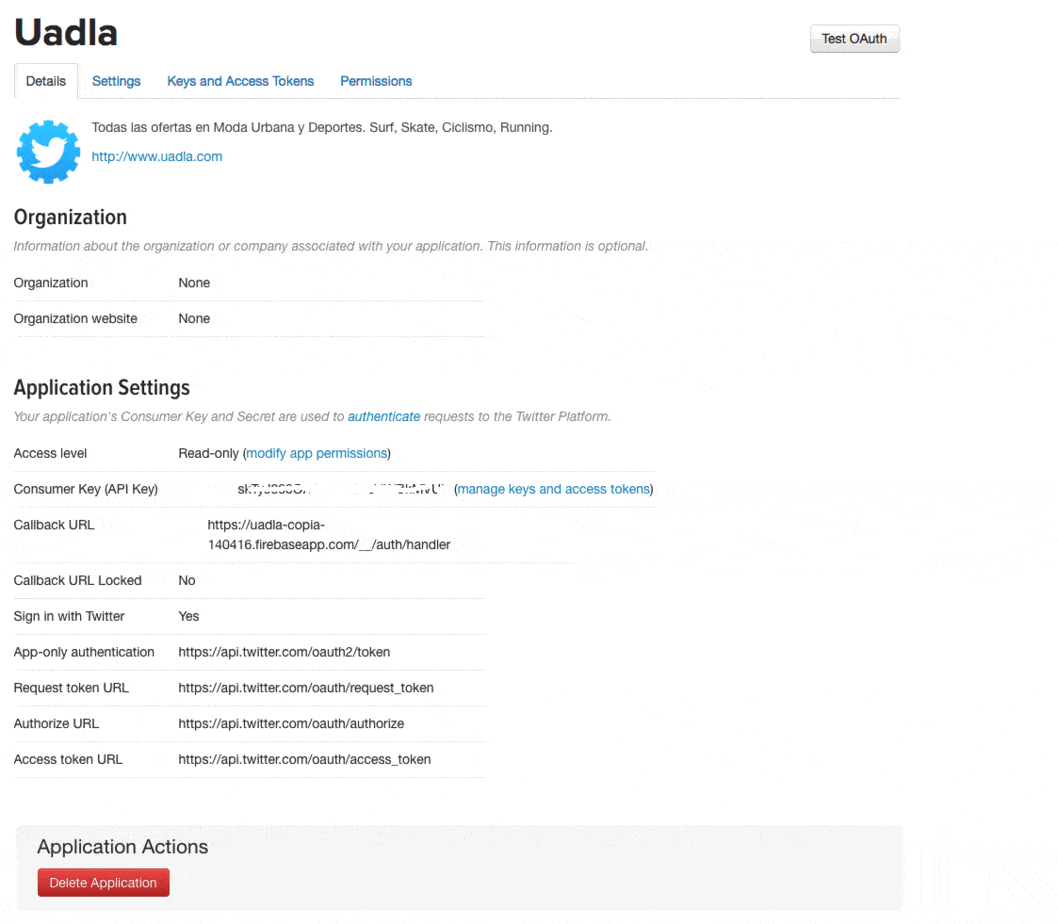Click the Callback URL Locked label
Viewport: 1057px width, 924px height.
78,580
